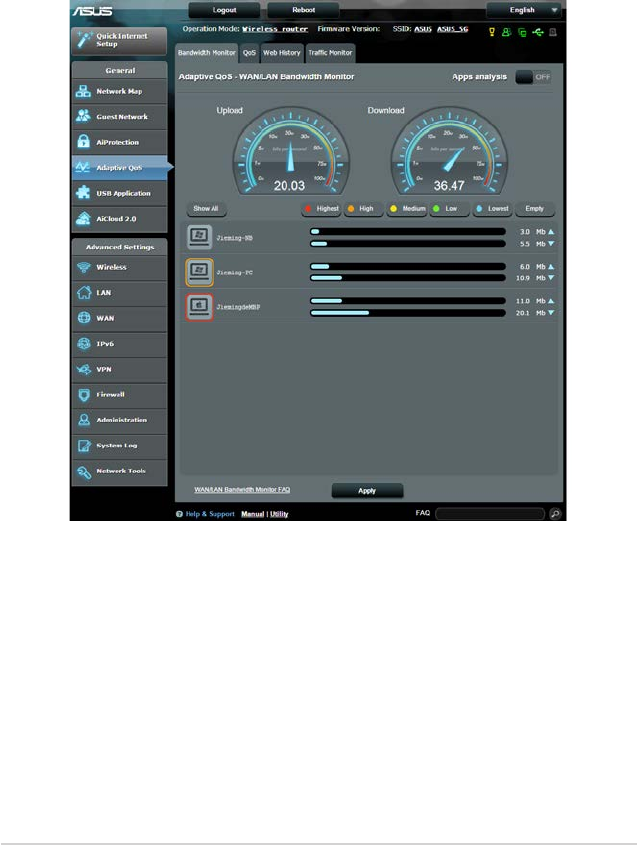Toggle the Apps analysis switch
The image size is (637, 845).
(x=533, y=77)
